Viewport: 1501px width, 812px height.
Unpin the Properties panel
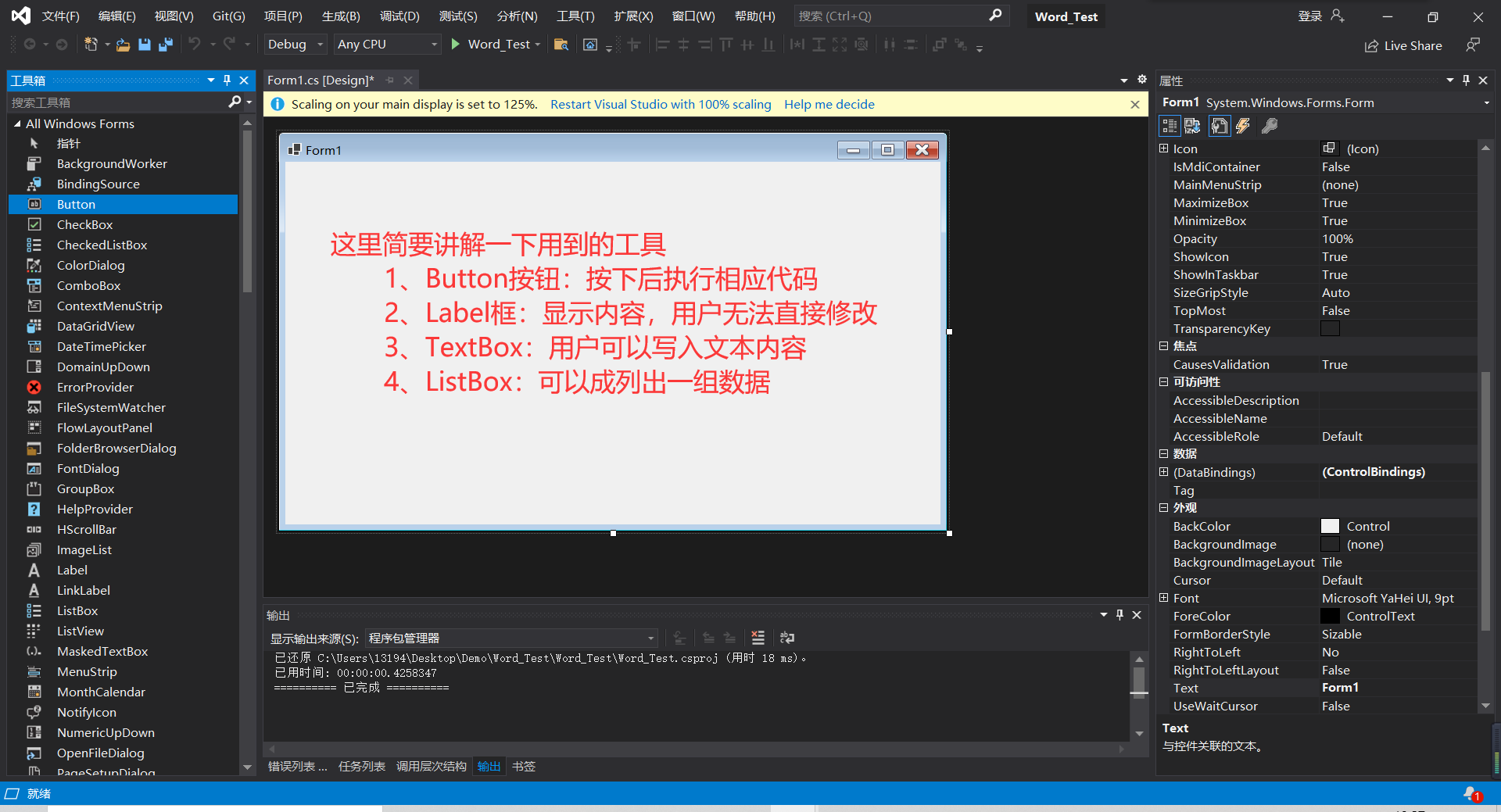[x=1466, y=80]
